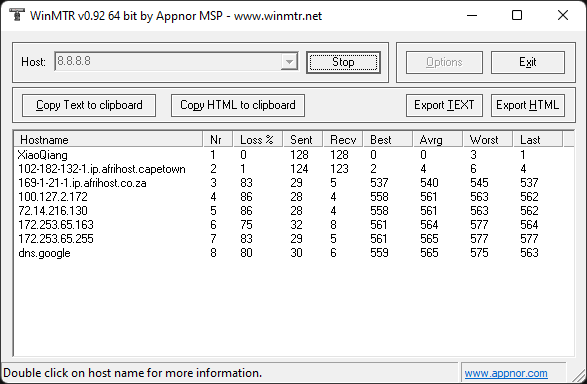Viewport: 587px width, 384px height.
Task: Sort by the Hostname column header
Action: [108, 140]
